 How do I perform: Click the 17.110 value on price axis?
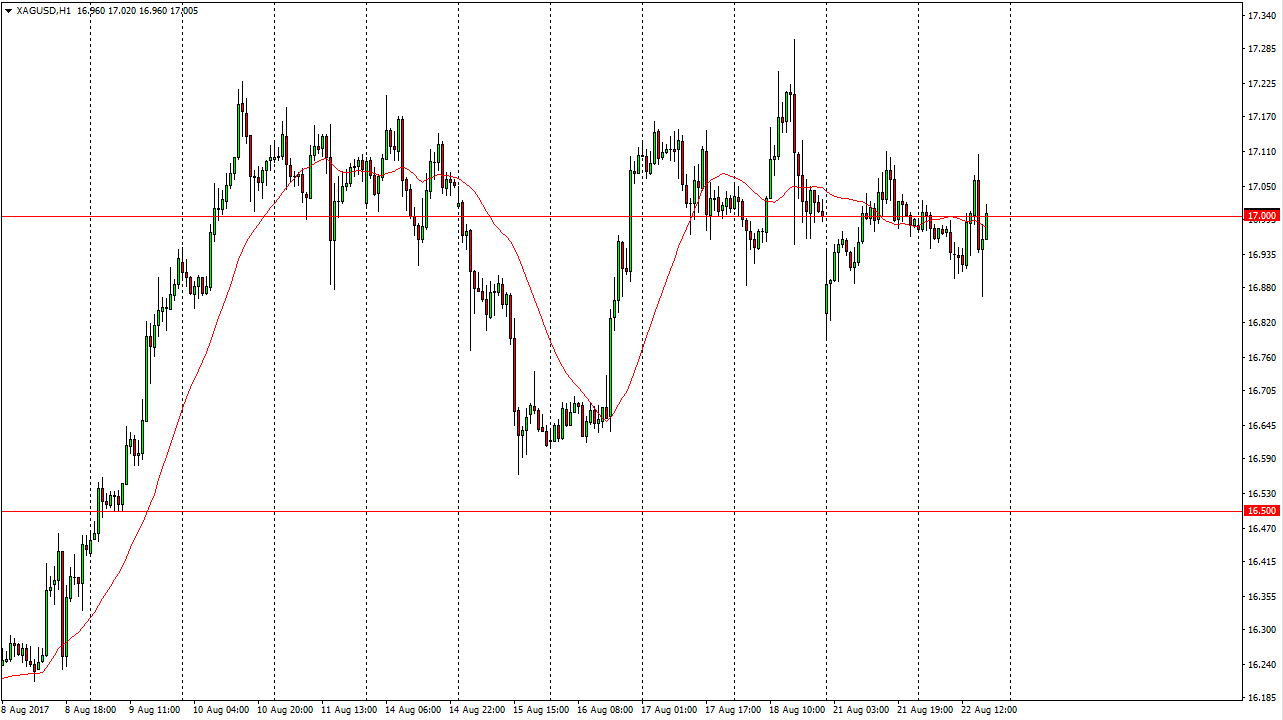click(1261, 152)
